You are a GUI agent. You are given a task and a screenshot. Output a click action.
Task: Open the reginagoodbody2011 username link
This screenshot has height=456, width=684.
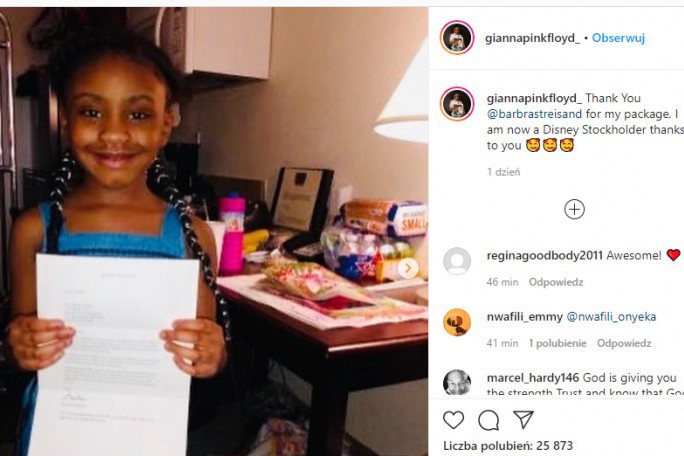(544, 255)
